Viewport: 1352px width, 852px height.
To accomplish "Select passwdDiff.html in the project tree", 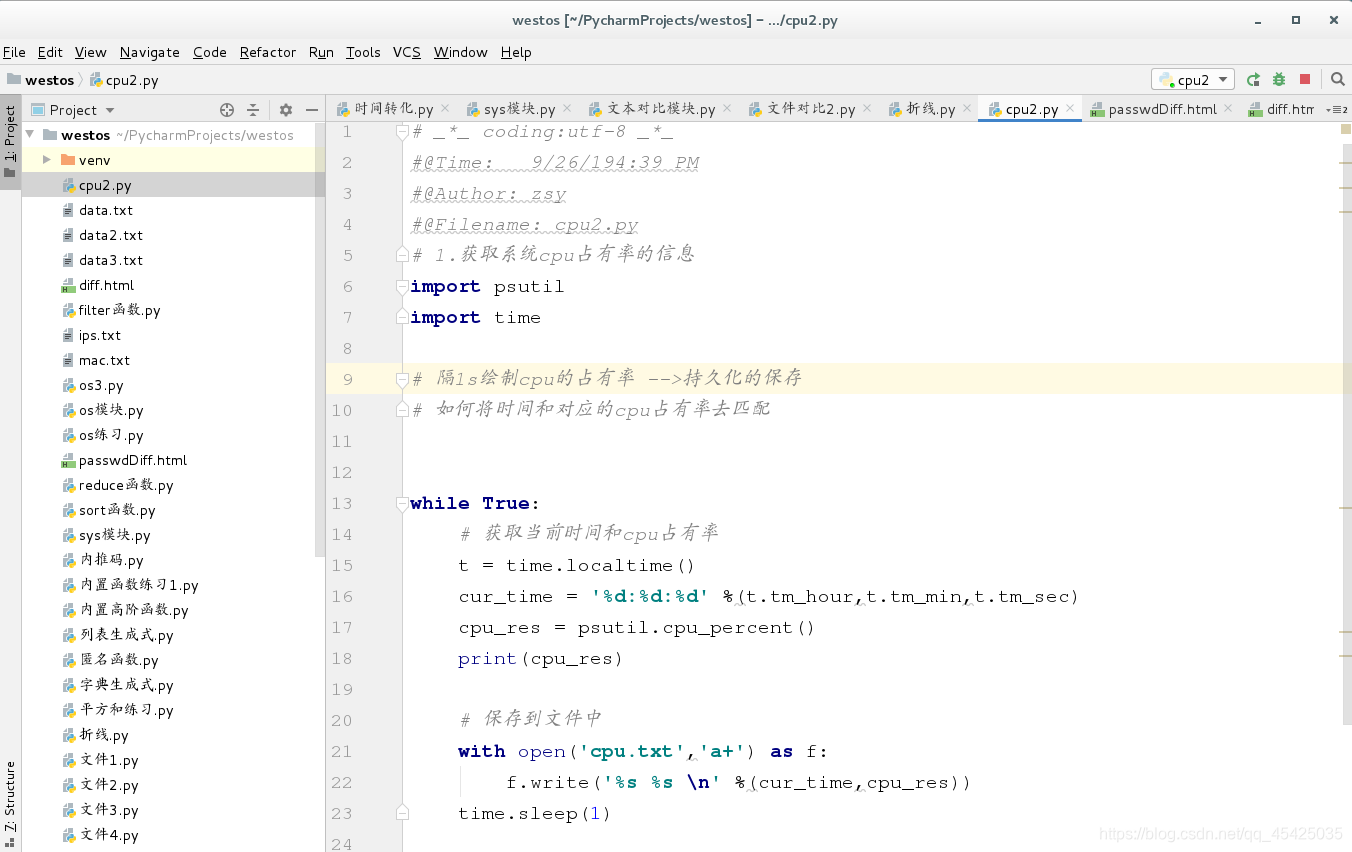I will pyautogui.click(x=133, y=460).
